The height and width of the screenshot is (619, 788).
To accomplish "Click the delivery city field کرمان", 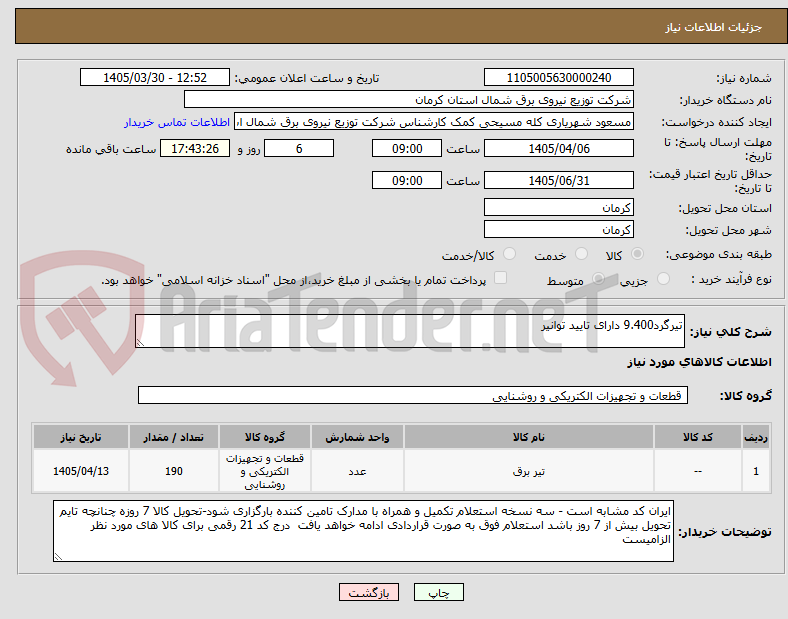I will (559, 229).
